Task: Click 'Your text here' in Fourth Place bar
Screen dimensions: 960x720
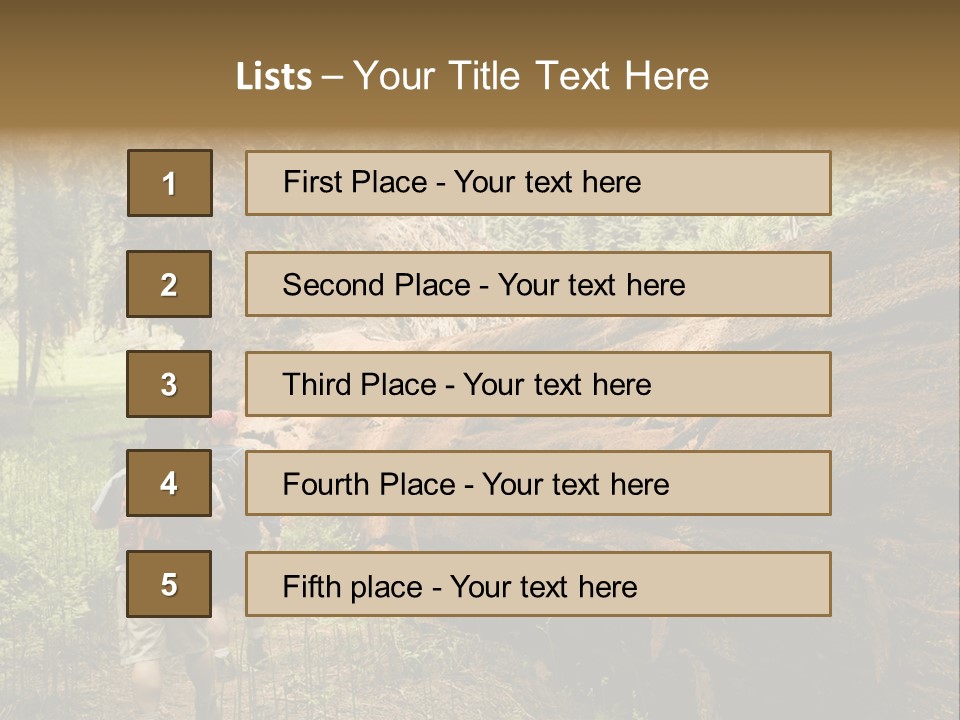Action: (x=576, y=484)
